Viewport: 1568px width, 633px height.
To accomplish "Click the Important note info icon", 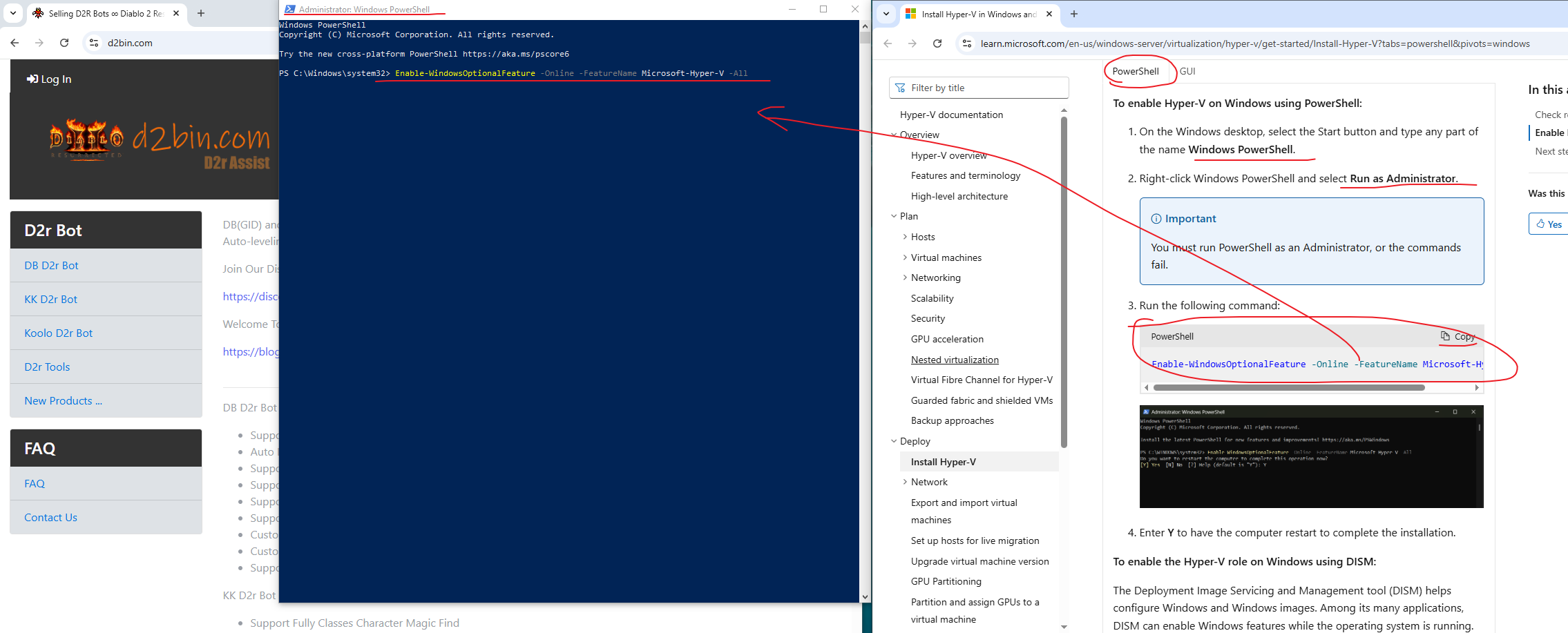I will [x=1156, y=219].
